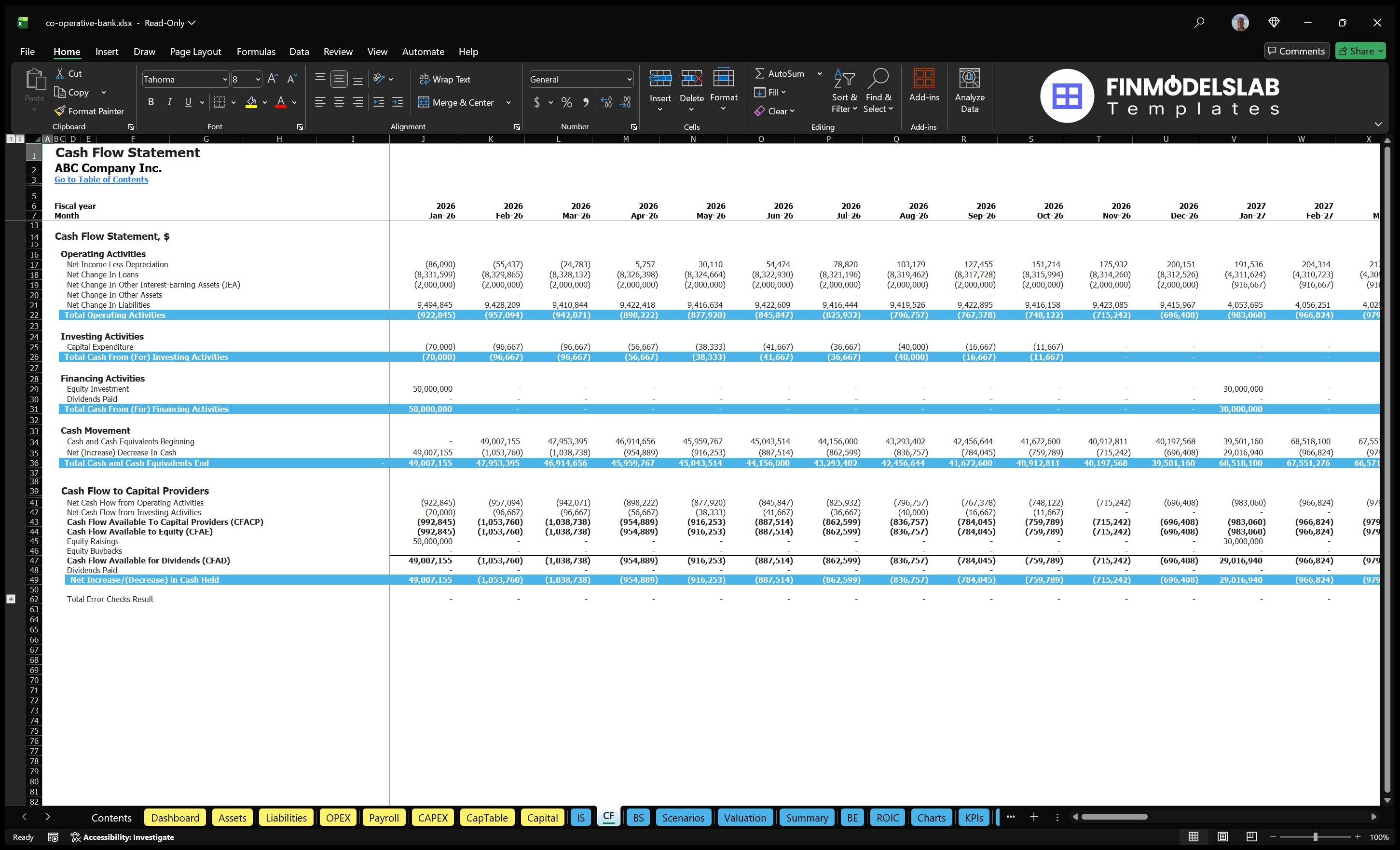Switch to the Formulas ribbon tab
Viewport: 1400px width, 850px height.
[x=256, y=51]
